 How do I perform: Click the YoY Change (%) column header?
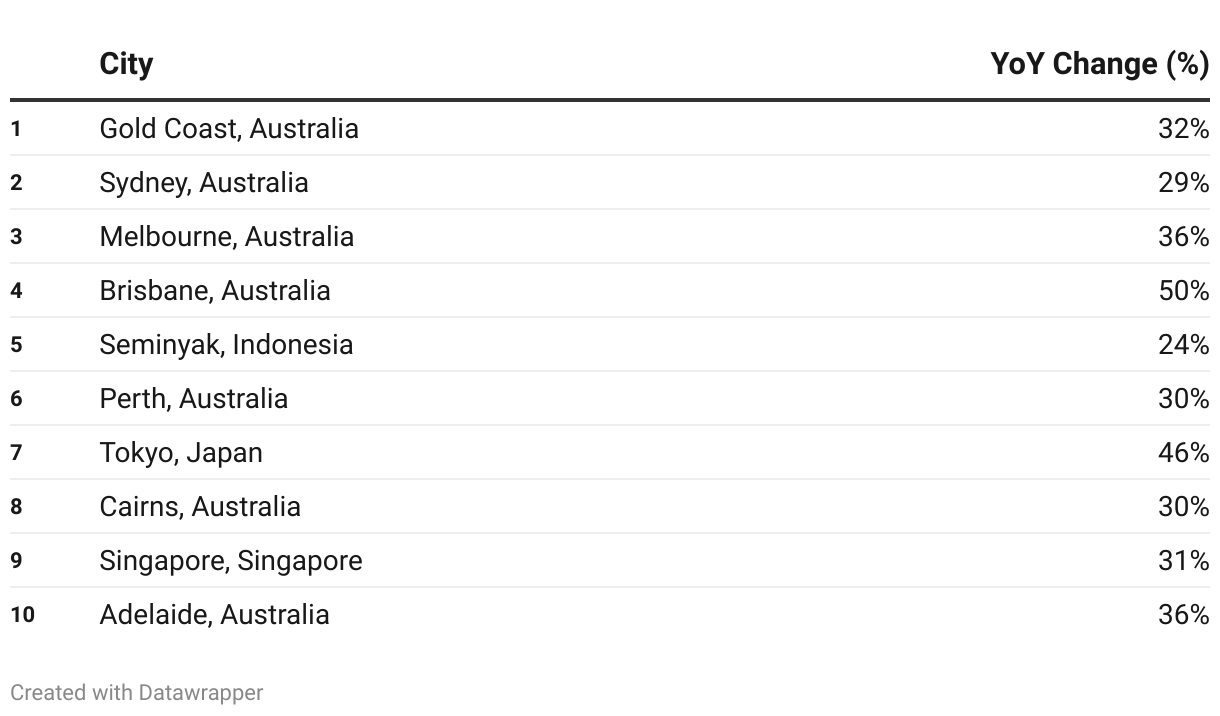(x=1100, y=64)
